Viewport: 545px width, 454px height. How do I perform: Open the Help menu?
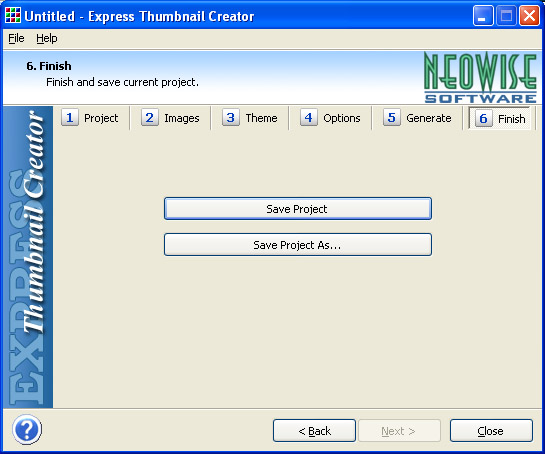47,38
